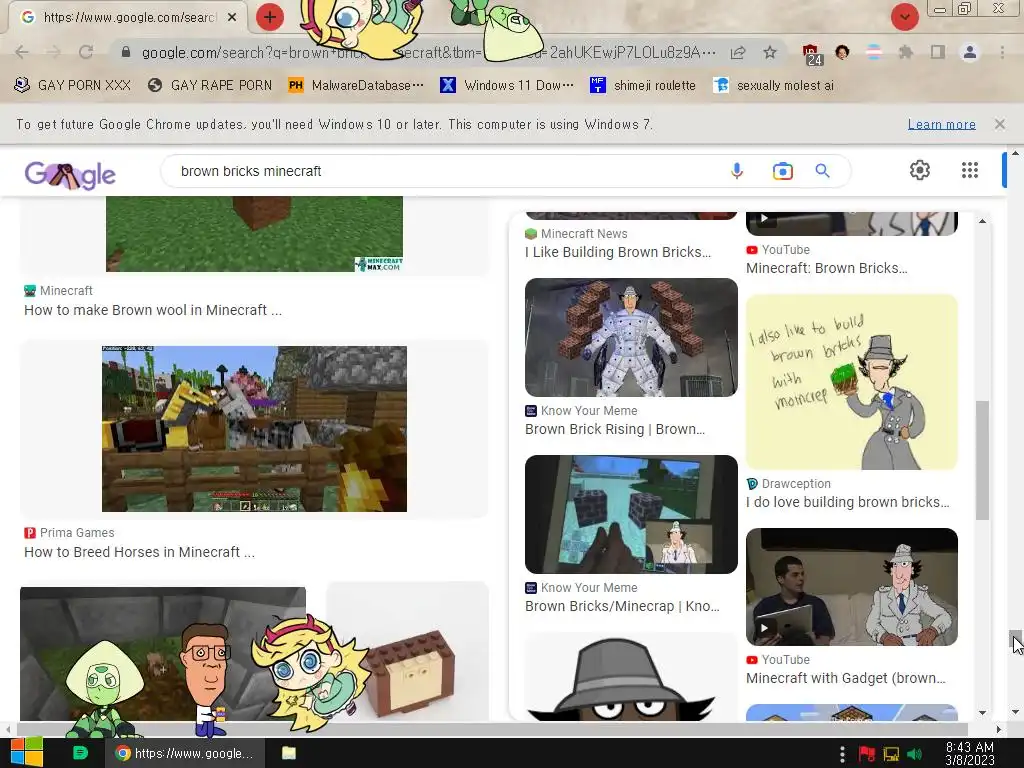Close the Google search tab
Image resolution: width=1024 pixels, height=768 pixels.
[232, 18]
